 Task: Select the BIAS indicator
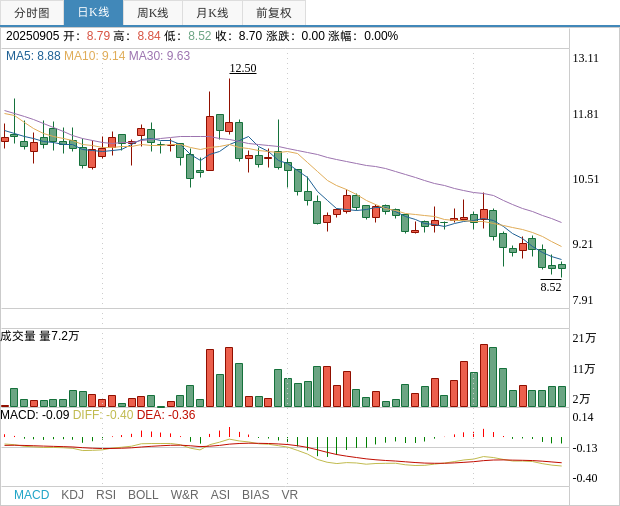click(x=255, y=495)
